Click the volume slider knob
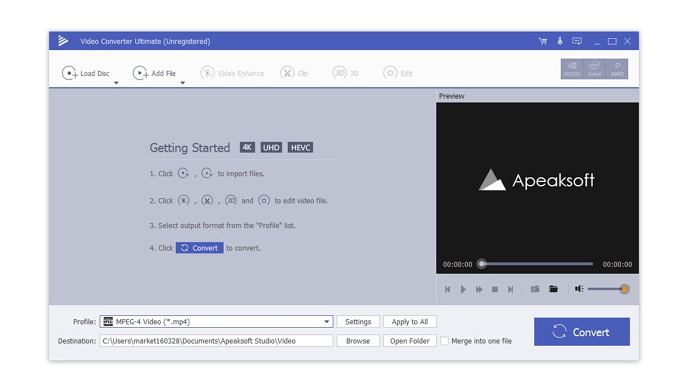Screen dimensions: 688x383 coord(624,289)
